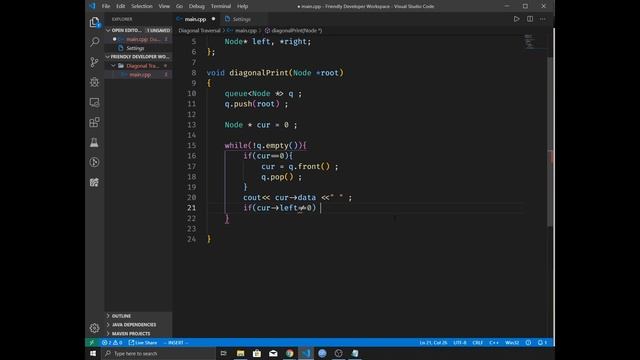Click the Windows taskbar search box
Screen dimensions: 640x360
pyautogui.click(x=158, y=353)
